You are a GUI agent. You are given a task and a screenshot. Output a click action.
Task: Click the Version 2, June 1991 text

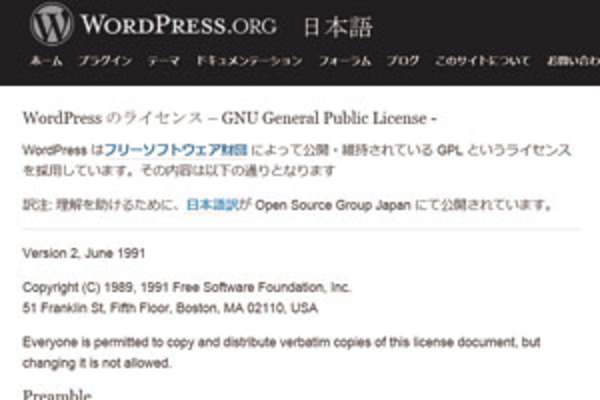(84, 253)
